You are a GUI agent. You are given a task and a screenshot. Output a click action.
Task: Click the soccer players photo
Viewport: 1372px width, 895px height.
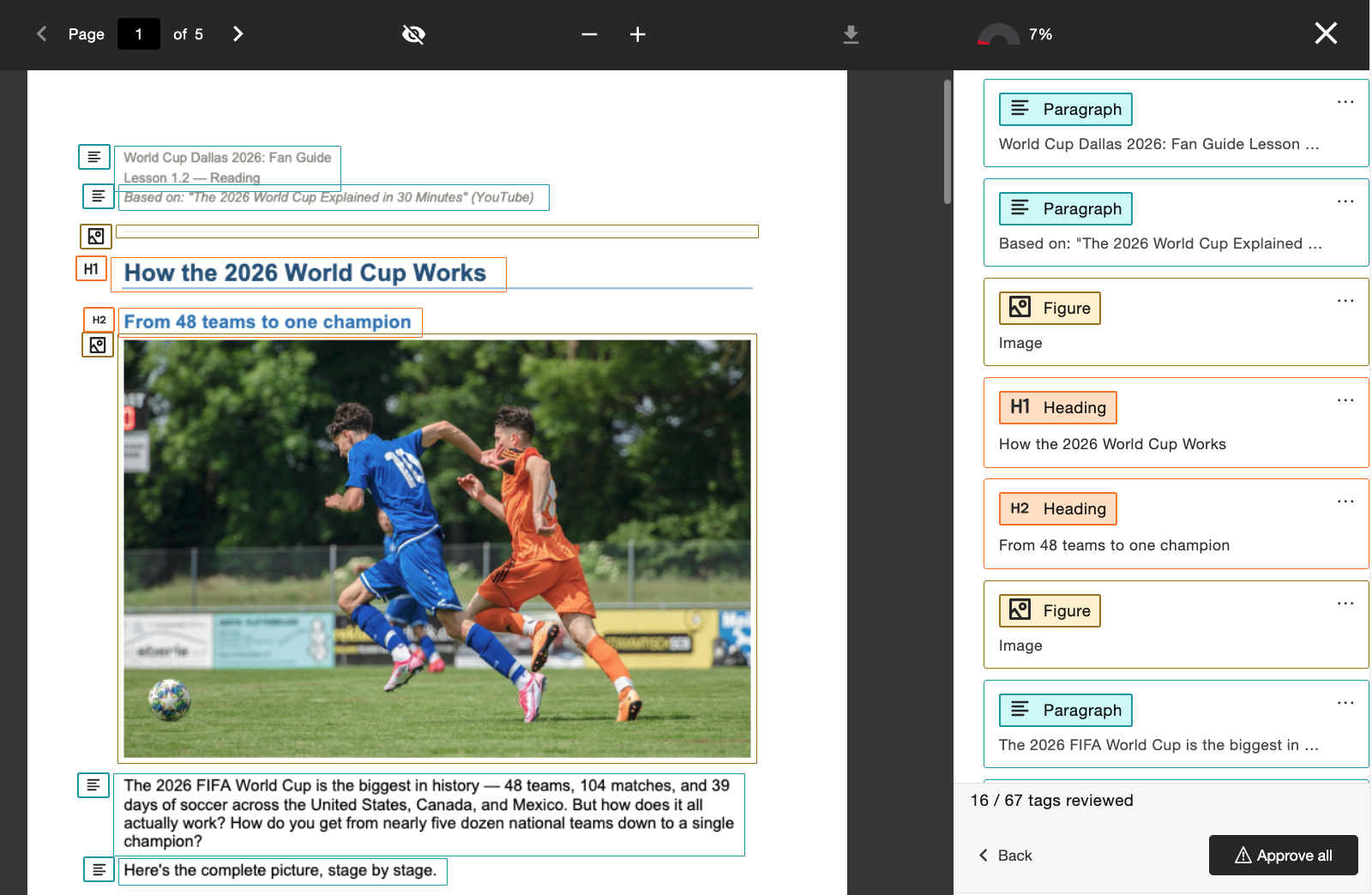437,549
